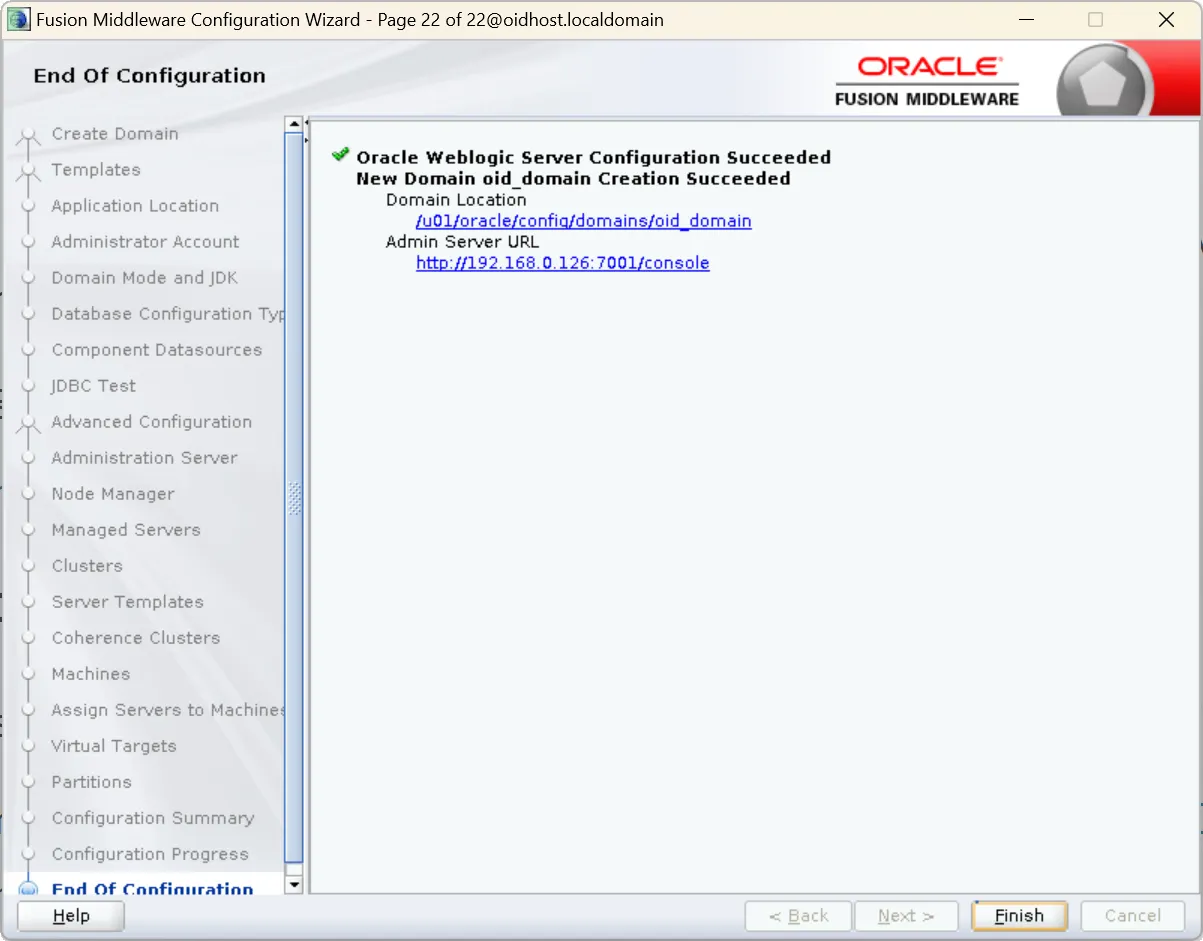Select Create Domain step
Screen dimensions: 1203x941
115,134
